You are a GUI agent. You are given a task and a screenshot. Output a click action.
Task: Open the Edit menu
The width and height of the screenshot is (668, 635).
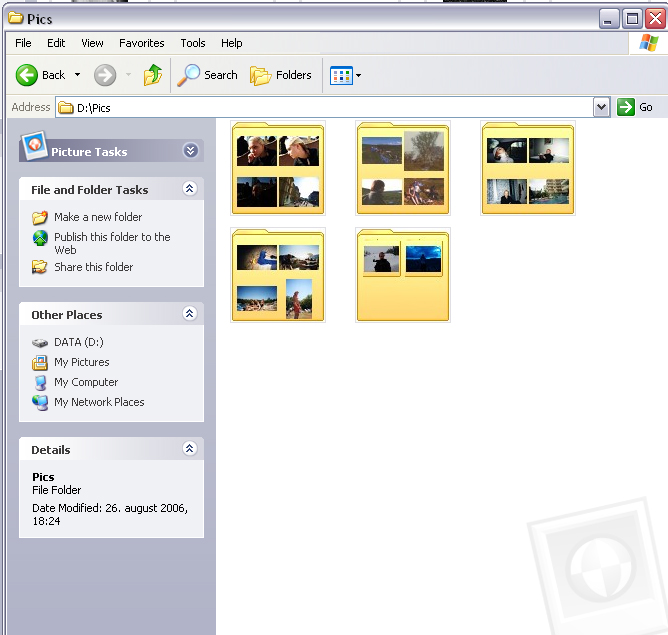[56, 43]
